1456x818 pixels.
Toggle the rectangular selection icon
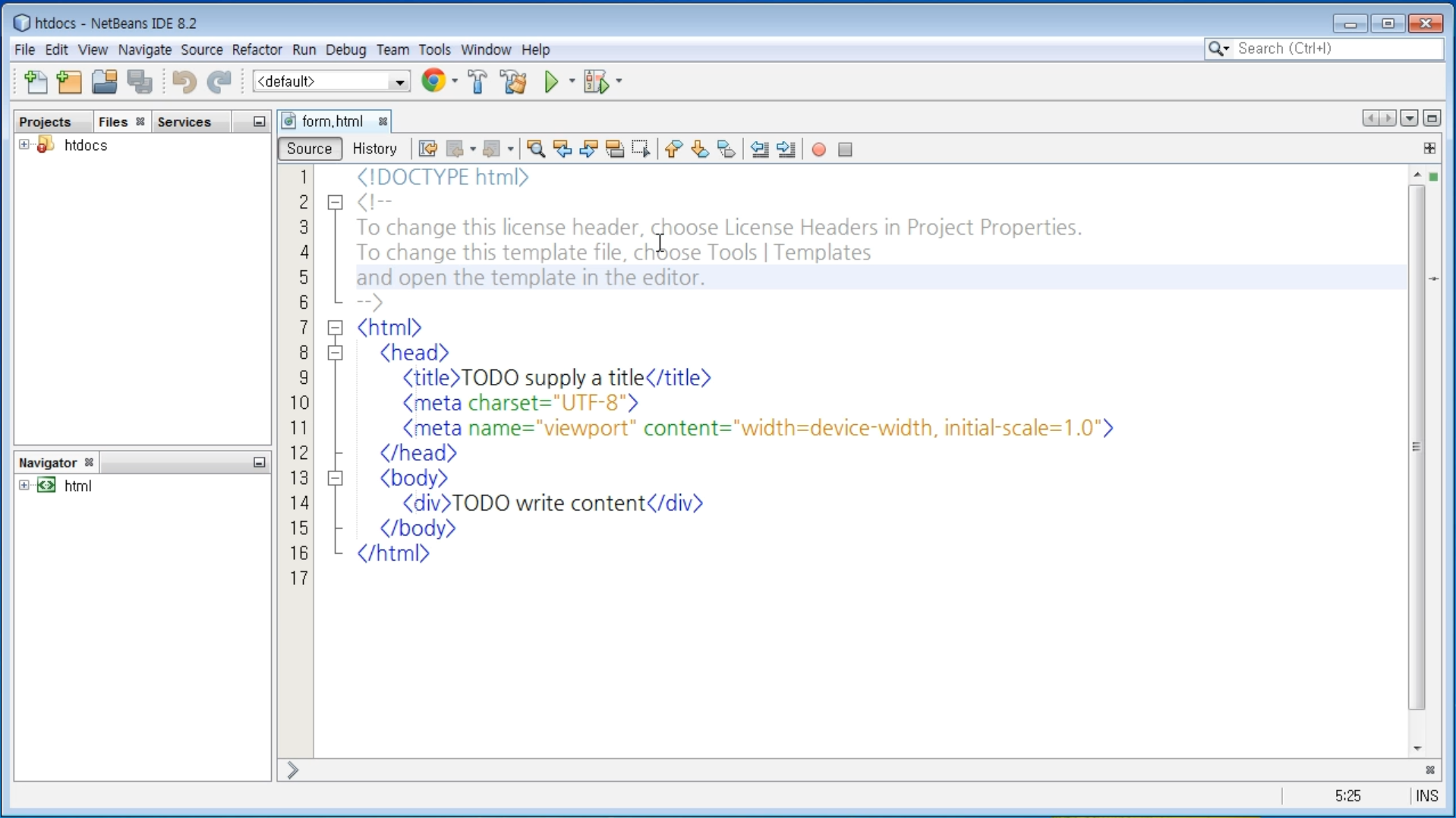(641, 149)
